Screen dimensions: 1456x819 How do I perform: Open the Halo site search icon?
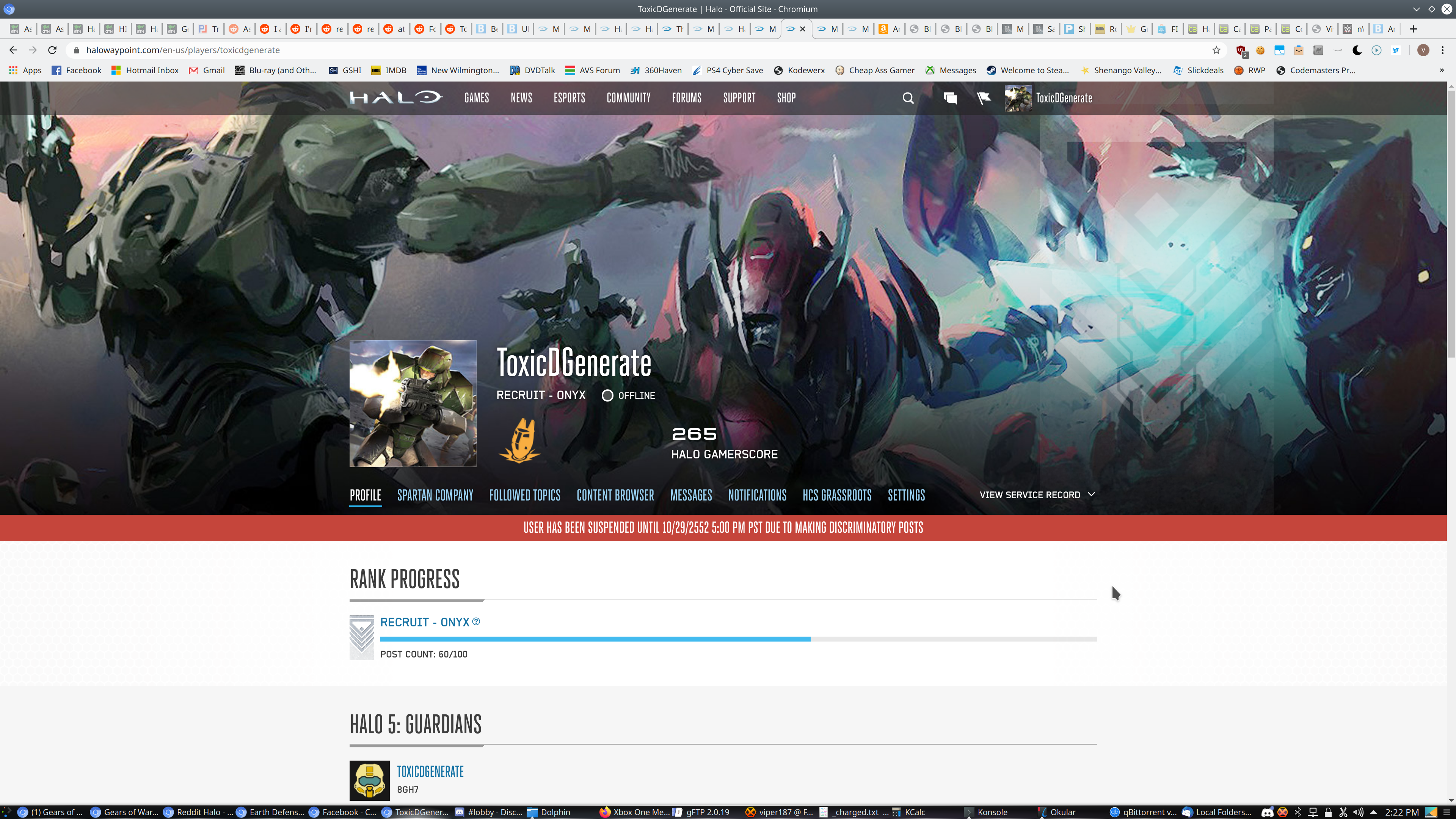point(908,98)
